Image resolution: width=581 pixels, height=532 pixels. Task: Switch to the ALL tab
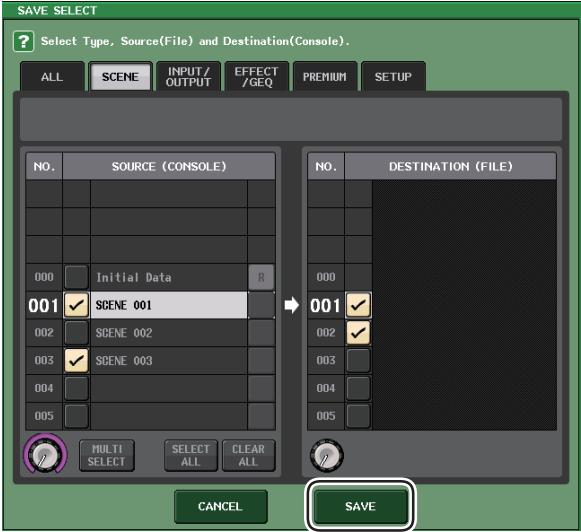coord(52,77)
